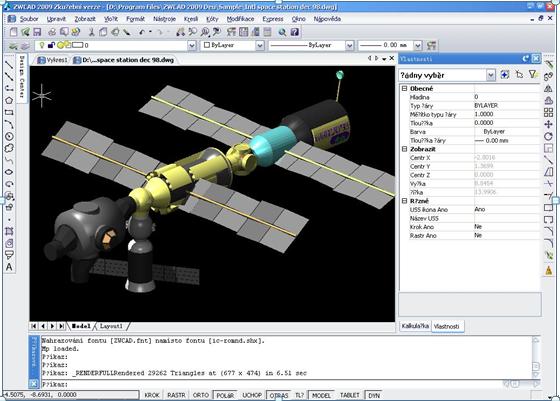
Task: Switch to the Layout1 tab
Action: (x=111, y=326)
